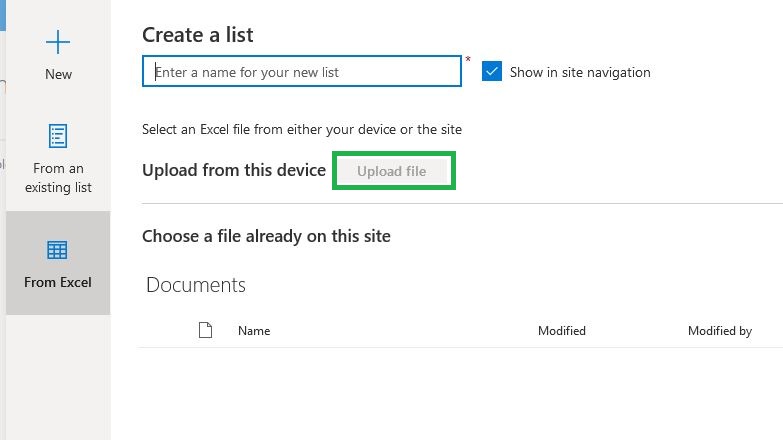The width and height of the screenshot is (783, 440).
Task: Click the From Excel grid icon
Action: (x=57, y=250)
